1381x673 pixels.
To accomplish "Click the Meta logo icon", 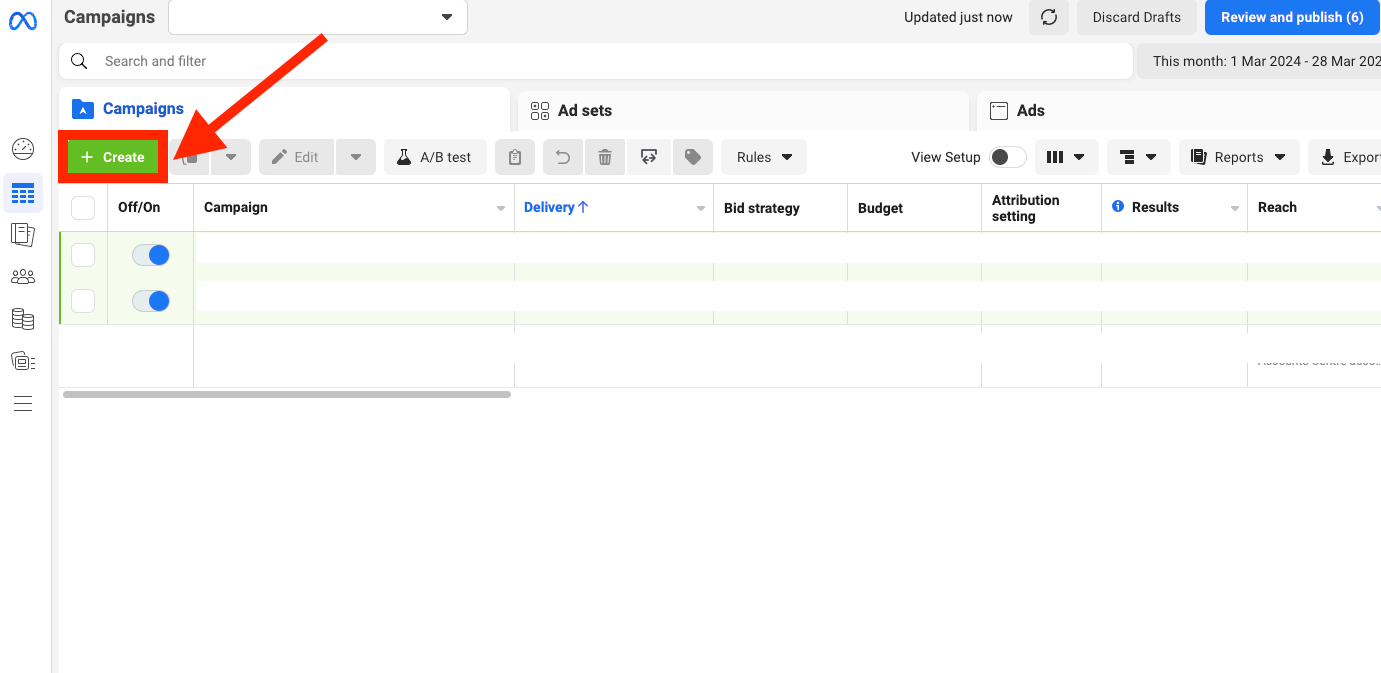I will point(23,20).
